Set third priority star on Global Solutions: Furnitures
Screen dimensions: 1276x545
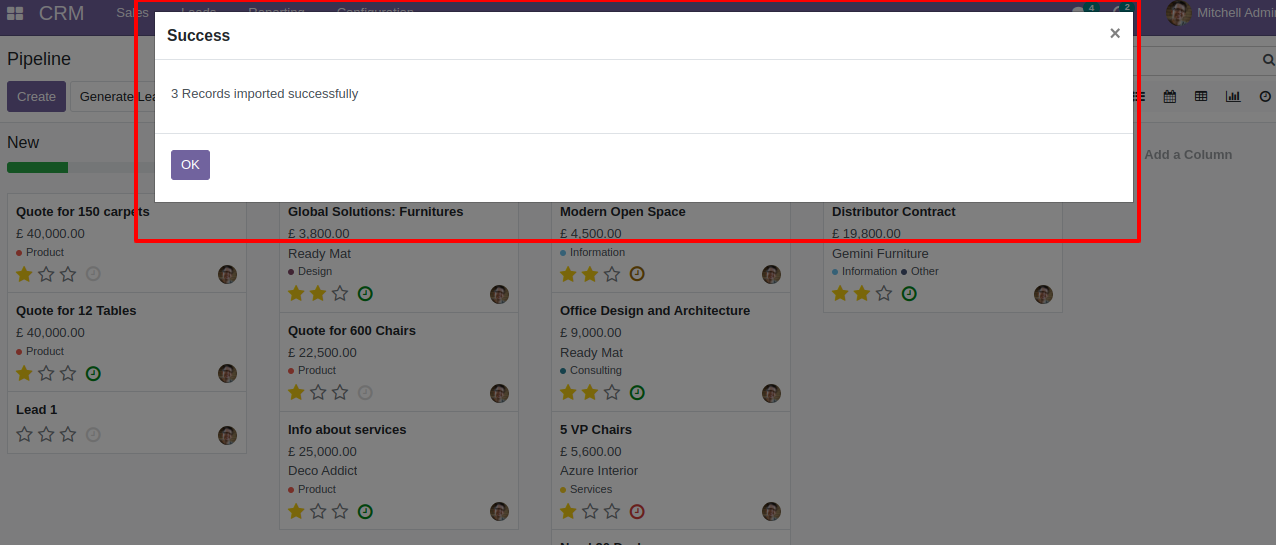(x=340, y=293)
